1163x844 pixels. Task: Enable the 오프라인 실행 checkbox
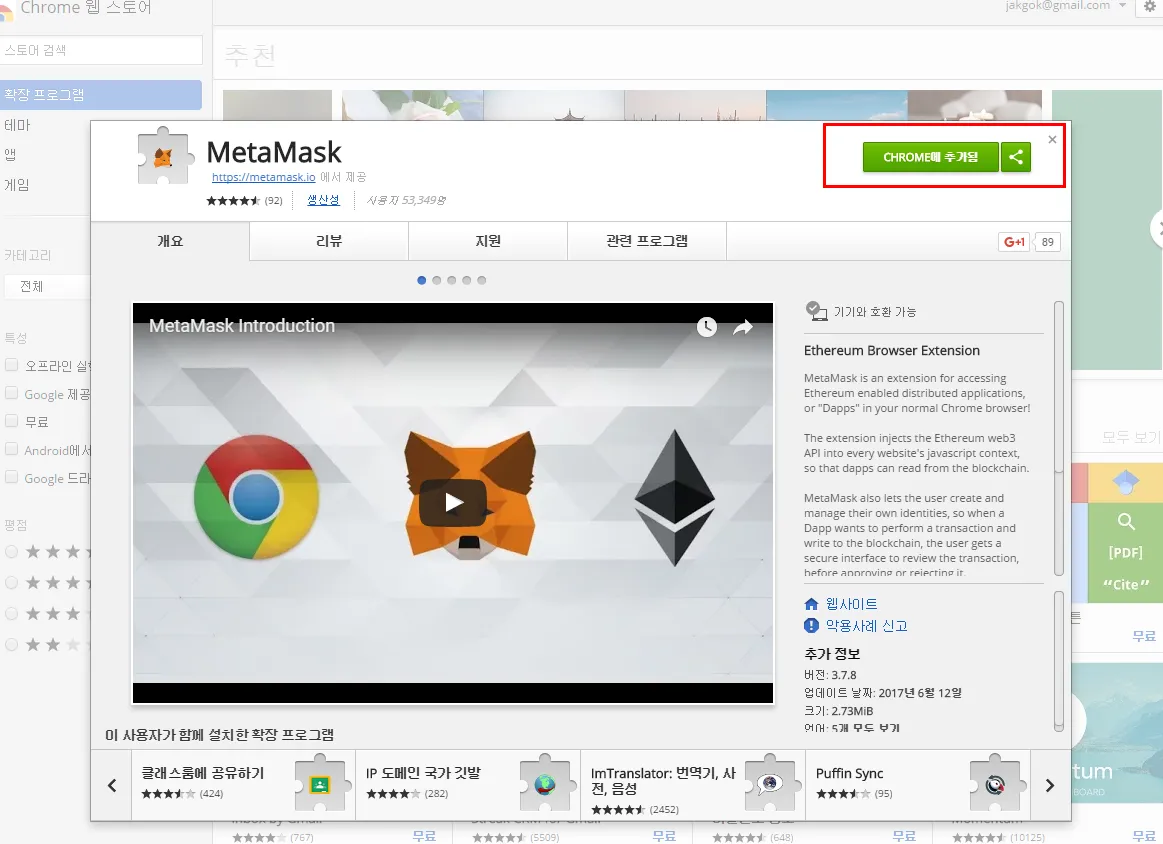coord(11,364)
